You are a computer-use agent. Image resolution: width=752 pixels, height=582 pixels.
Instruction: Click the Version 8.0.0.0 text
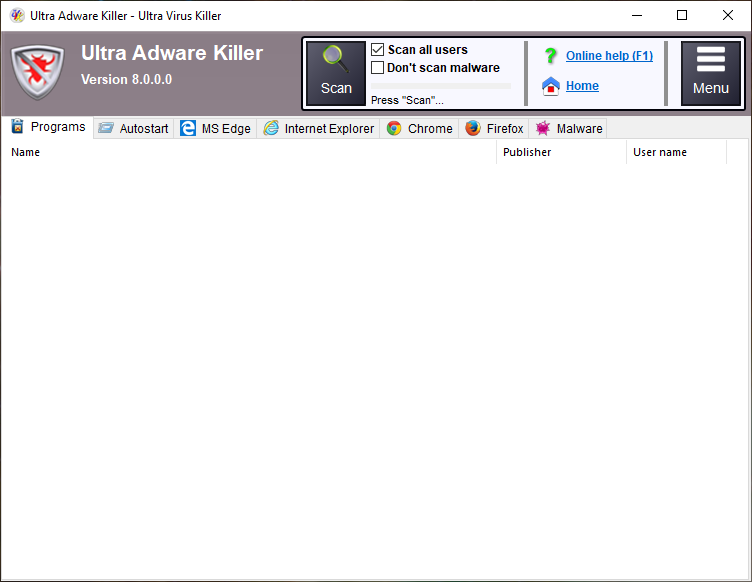click(126, 79)
